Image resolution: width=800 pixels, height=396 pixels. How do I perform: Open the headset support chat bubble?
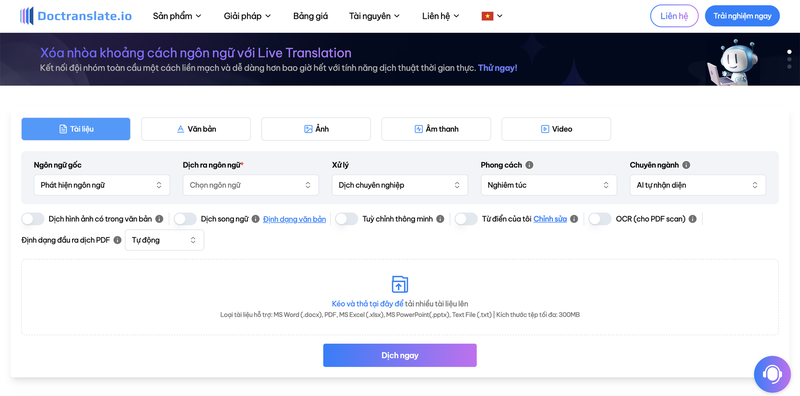point(772,374)
